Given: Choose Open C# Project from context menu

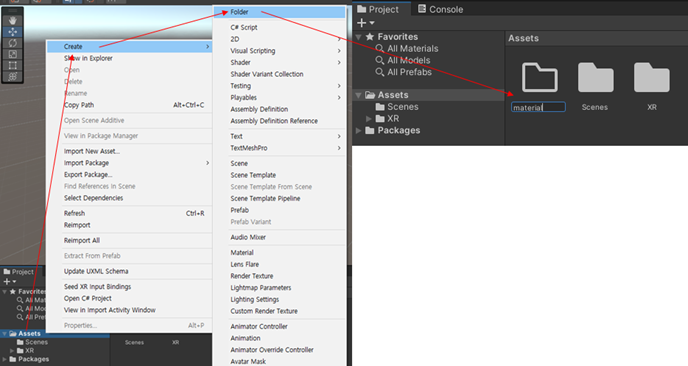Looking at the screenshot, I should click(x=88, y=298).
